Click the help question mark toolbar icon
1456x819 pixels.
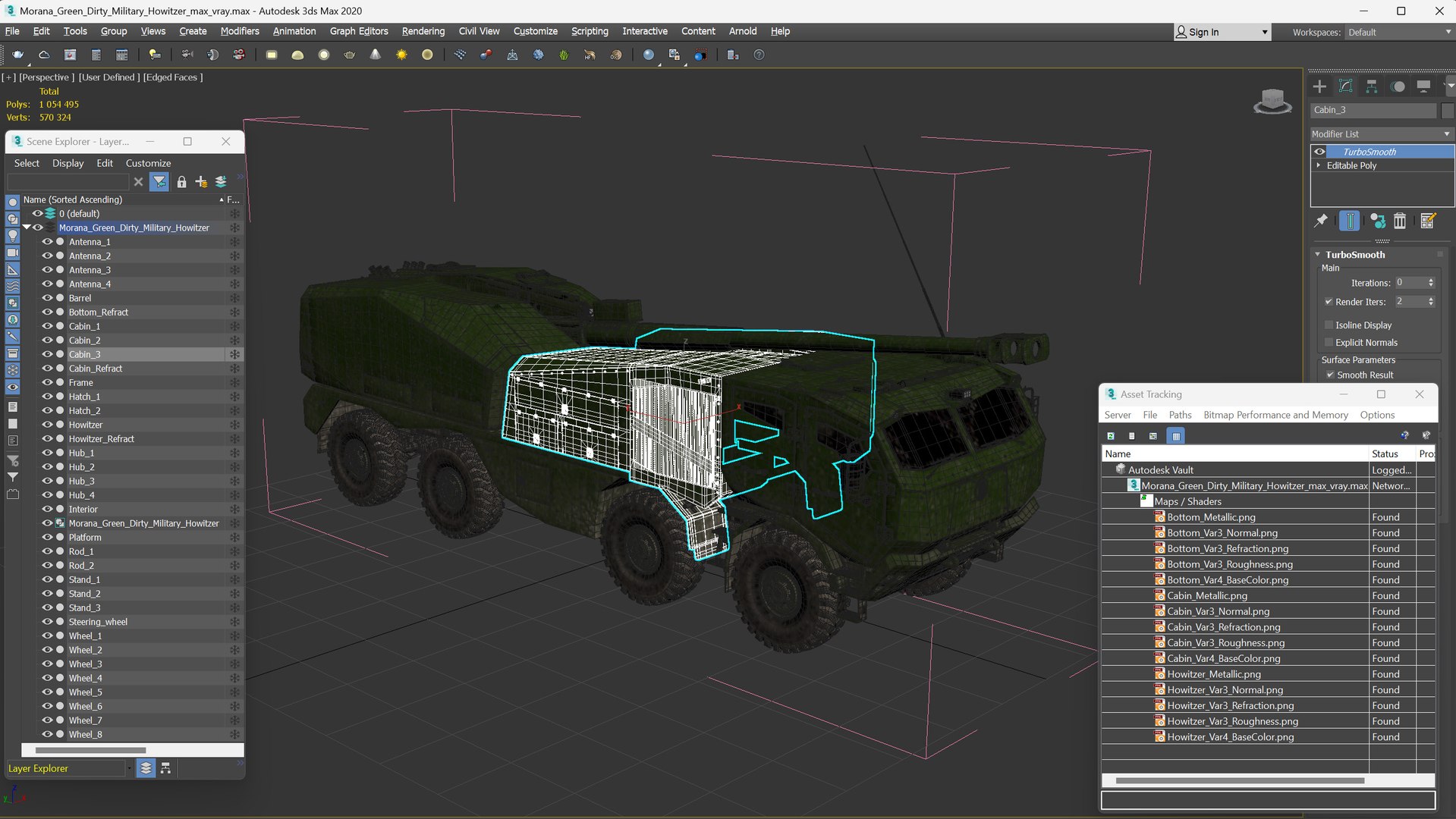[x=759, y=55]
